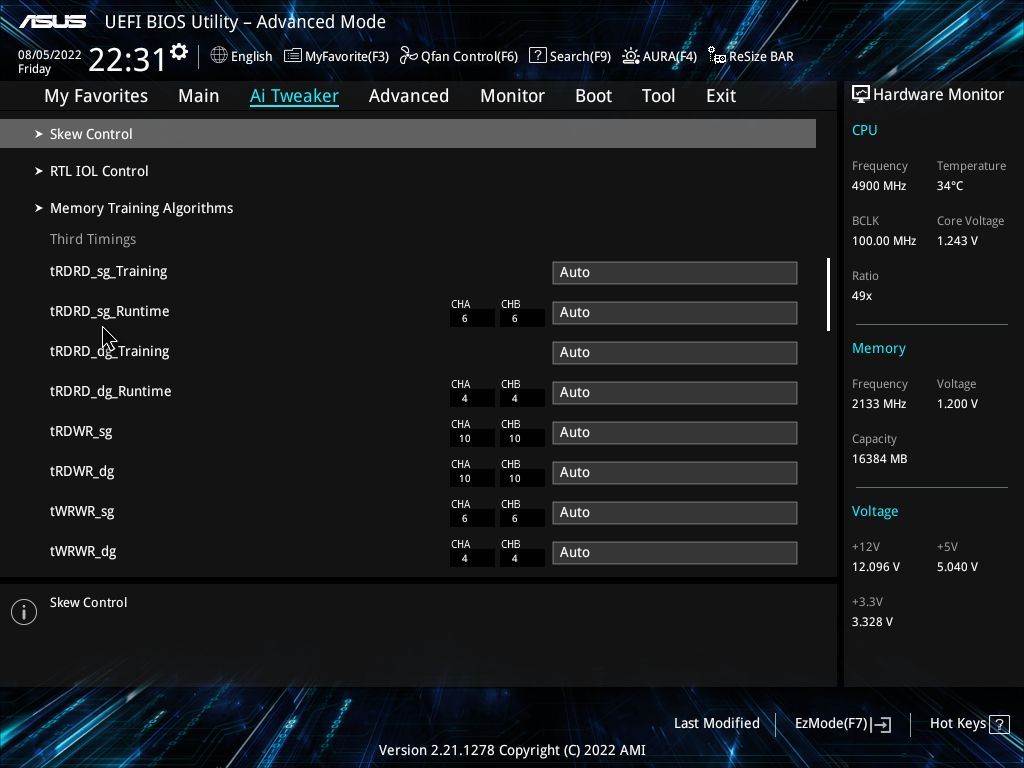The width and height of the screenshot is (1024, 768).
Task: Expand the RTL IOL Control arrow
Action: pos(39,171)
